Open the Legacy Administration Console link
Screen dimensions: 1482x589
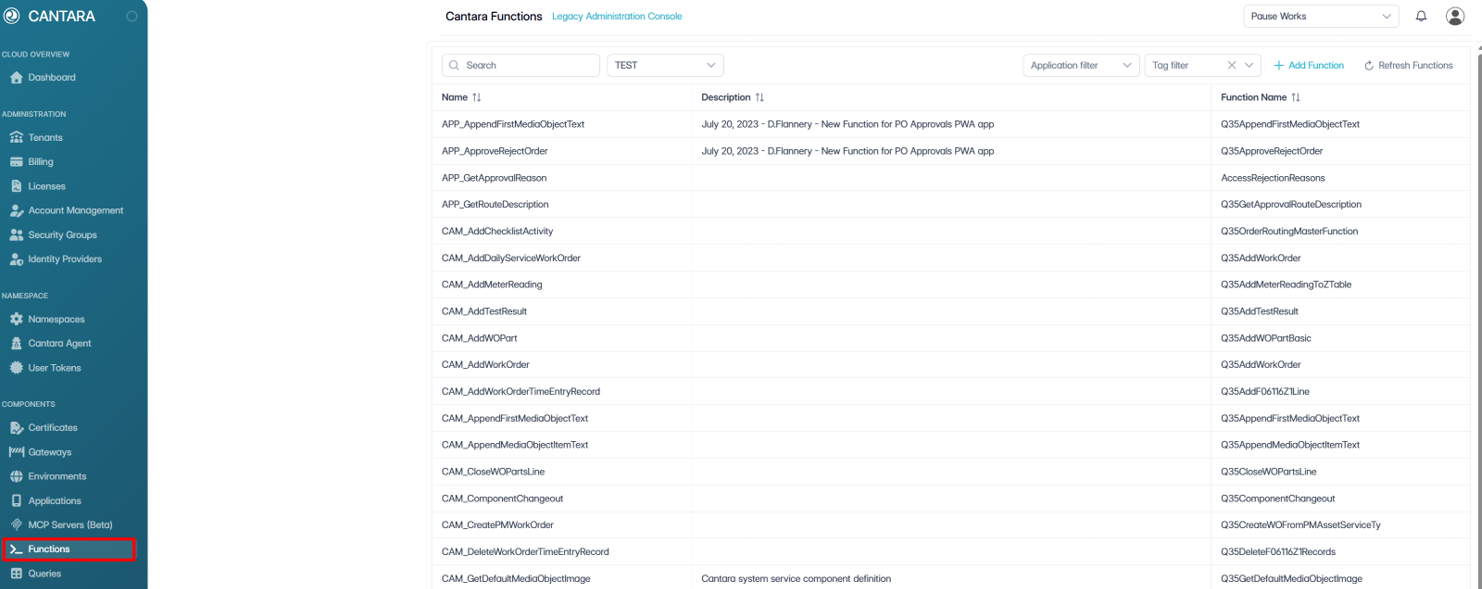(617, 16)
